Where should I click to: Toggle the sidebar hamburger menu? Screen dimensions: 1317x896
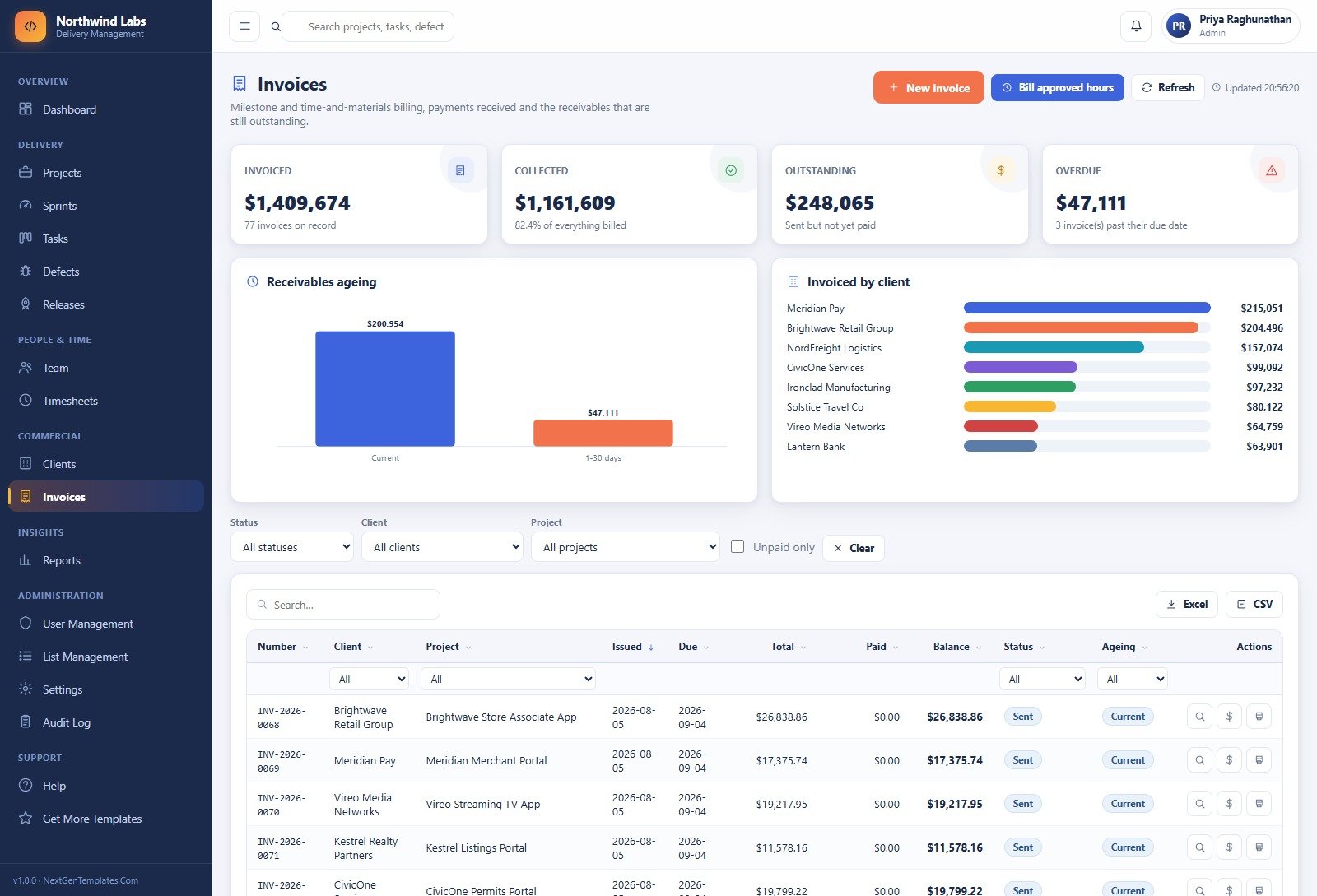(x=244, y=26)
